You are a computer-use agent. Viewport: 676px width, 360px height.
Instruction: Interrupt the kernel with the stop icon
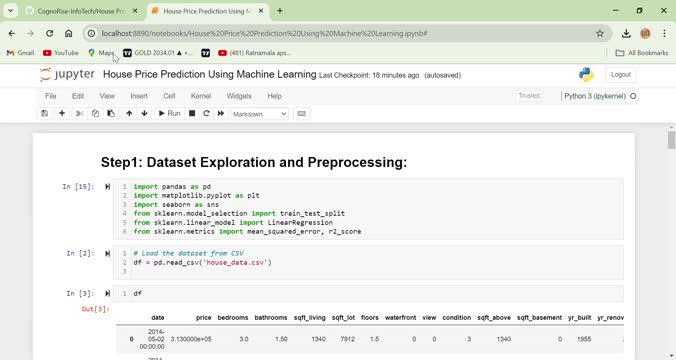click(x=192, y=113)
